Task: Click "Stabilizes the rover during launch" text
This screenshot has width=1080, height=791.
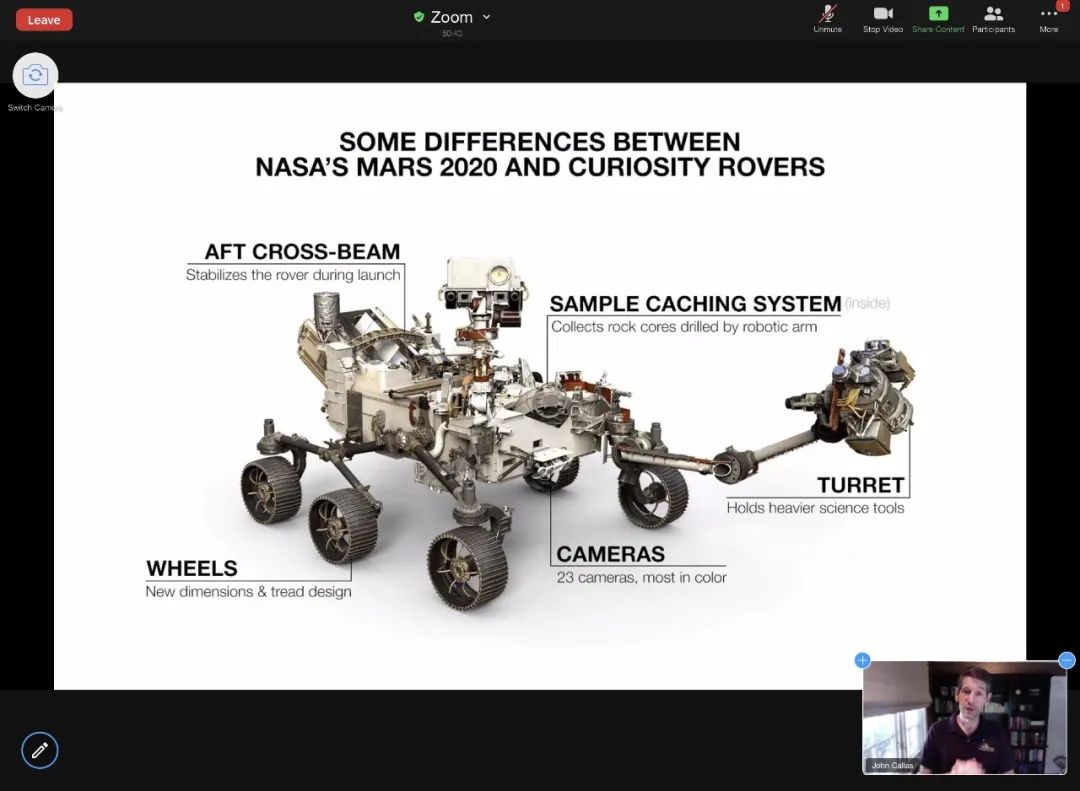Action: click(293, 275)
